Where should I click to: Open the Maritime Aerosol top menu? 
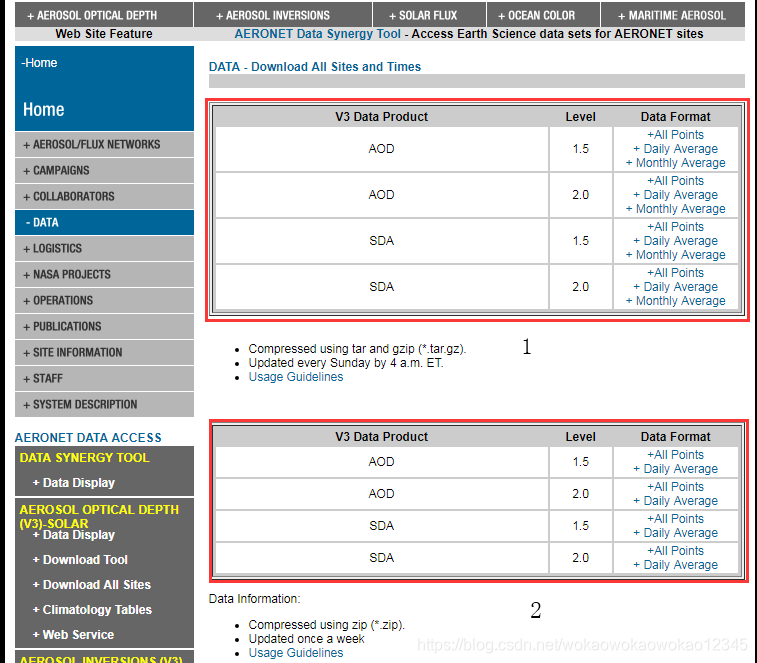click(x=673, y=15)
